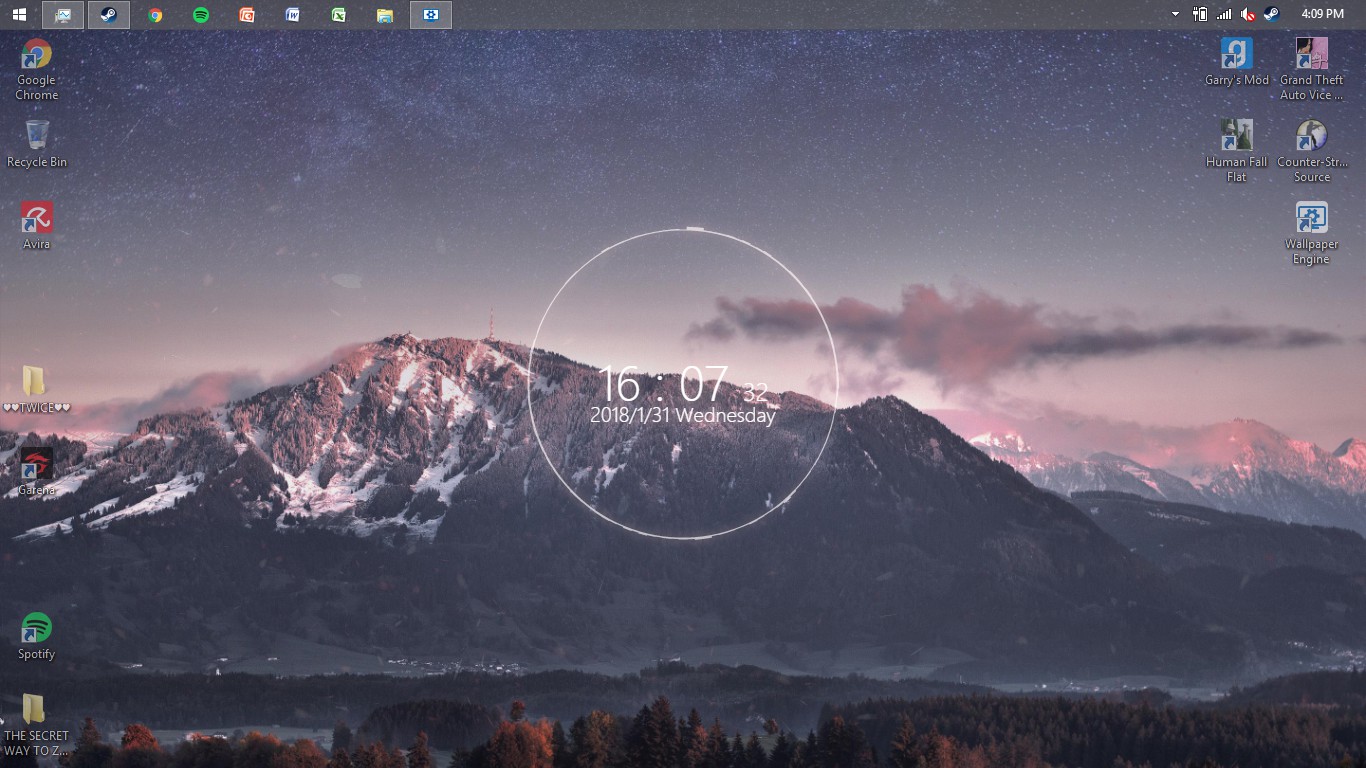Select the Garry's Mod desktop shortcut
The width and height of the screenshot is (1366, 768).
pyautogui.click(x=1237, y=61)
